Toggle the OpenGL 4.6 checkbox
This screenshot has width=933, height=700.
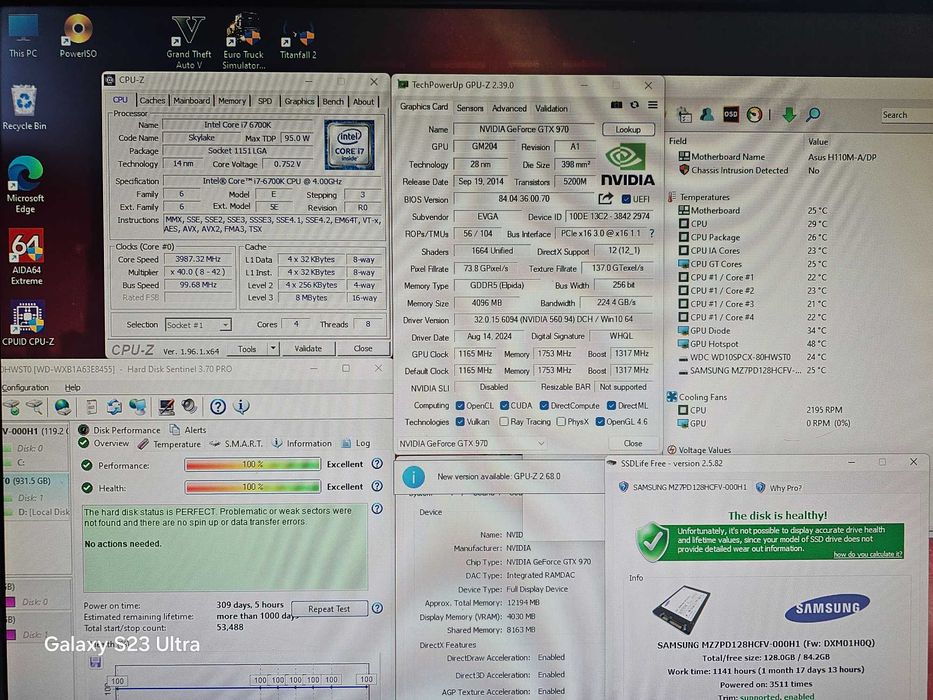point(600,422)
